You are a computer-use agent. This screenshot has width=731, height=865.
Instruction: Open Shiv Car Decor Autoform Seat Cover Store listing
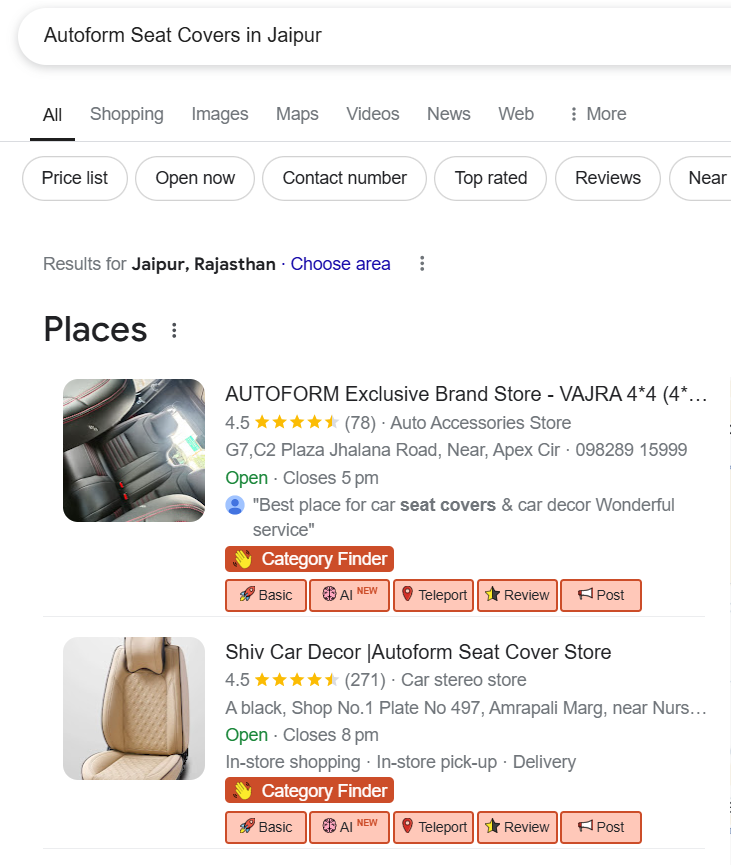coord(418,652)
